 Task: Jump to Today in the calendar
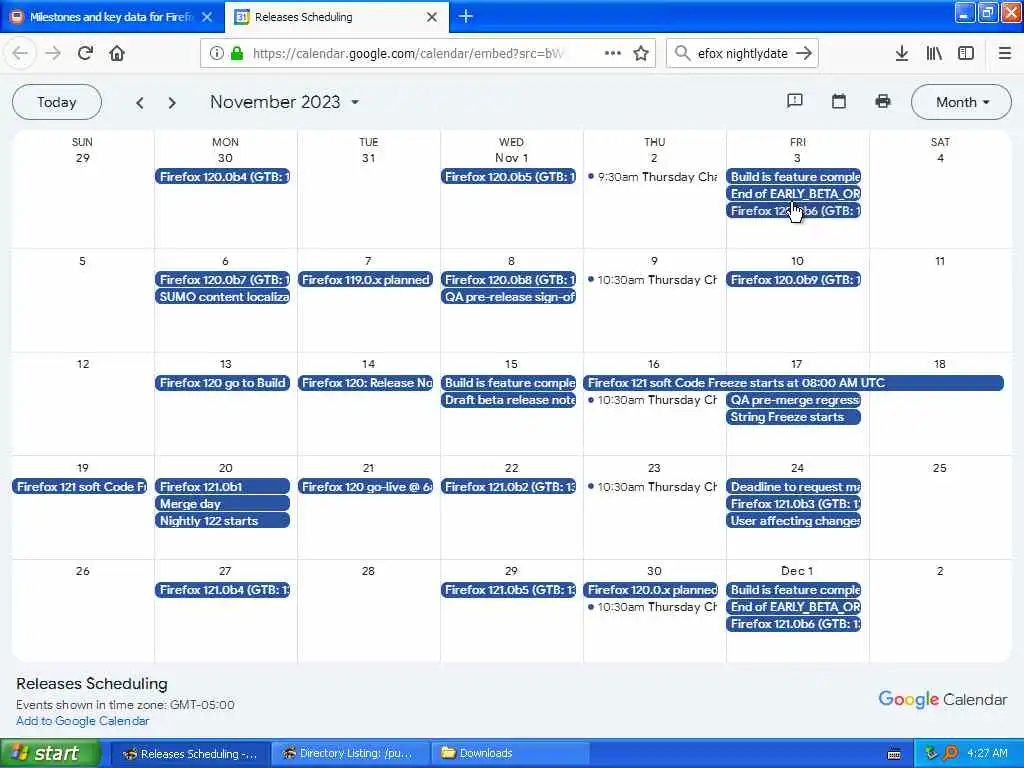pos(57,102)
